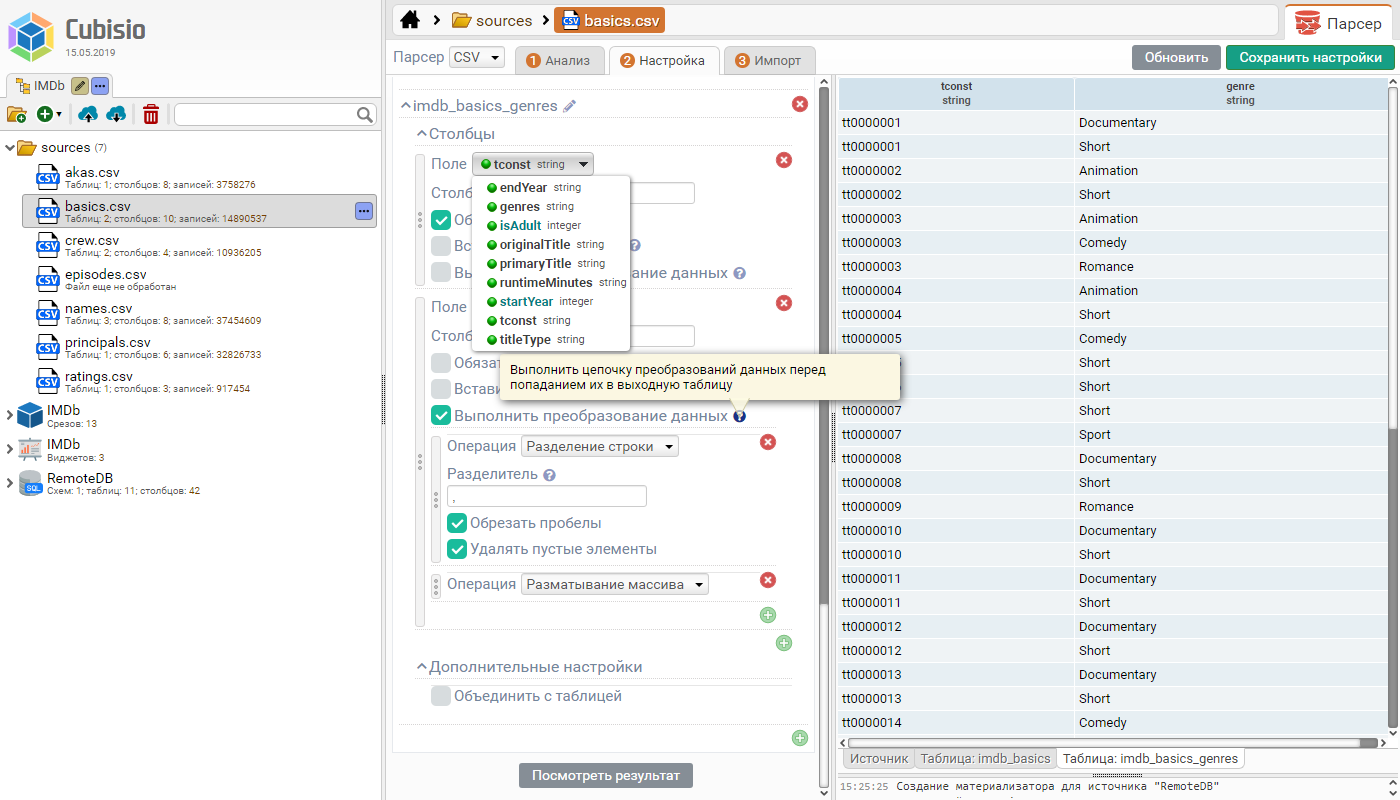The width and height of the screenshot is (1400, 800).
Task: Remove the 'Разделение строки' operation
Action: point(768,442)
